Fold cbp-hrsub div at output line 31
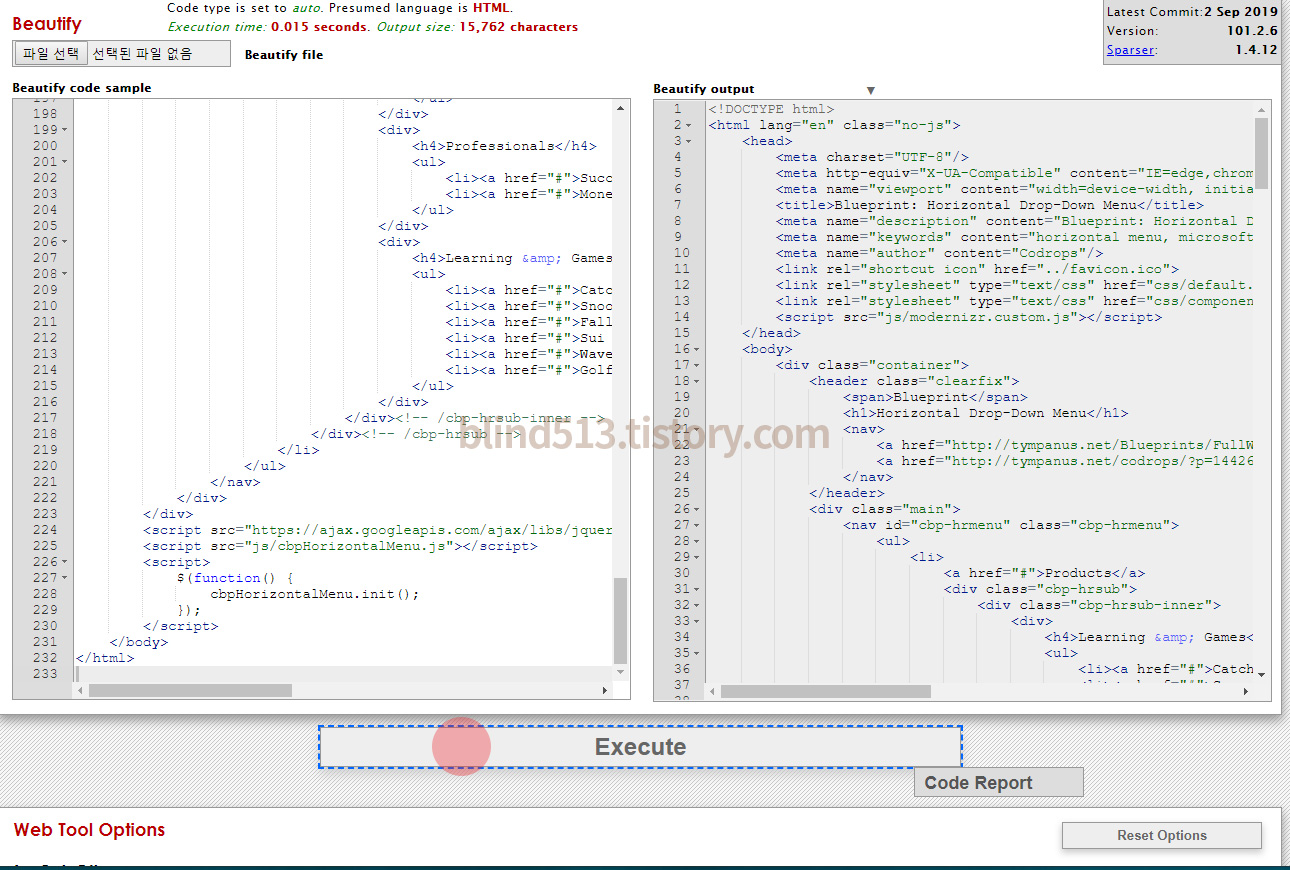The image size is (1290, 870). (x=697, y=589)
